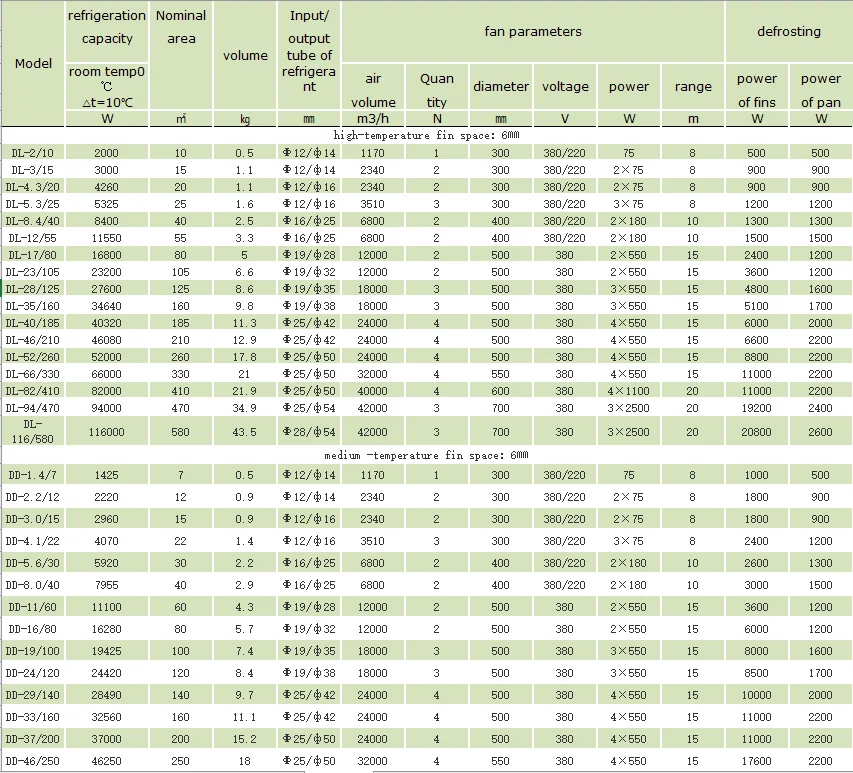The image size is (853, 773).
Task: Click the Nominal area column header
Action: pyautogui.click(x=181, y=27)
